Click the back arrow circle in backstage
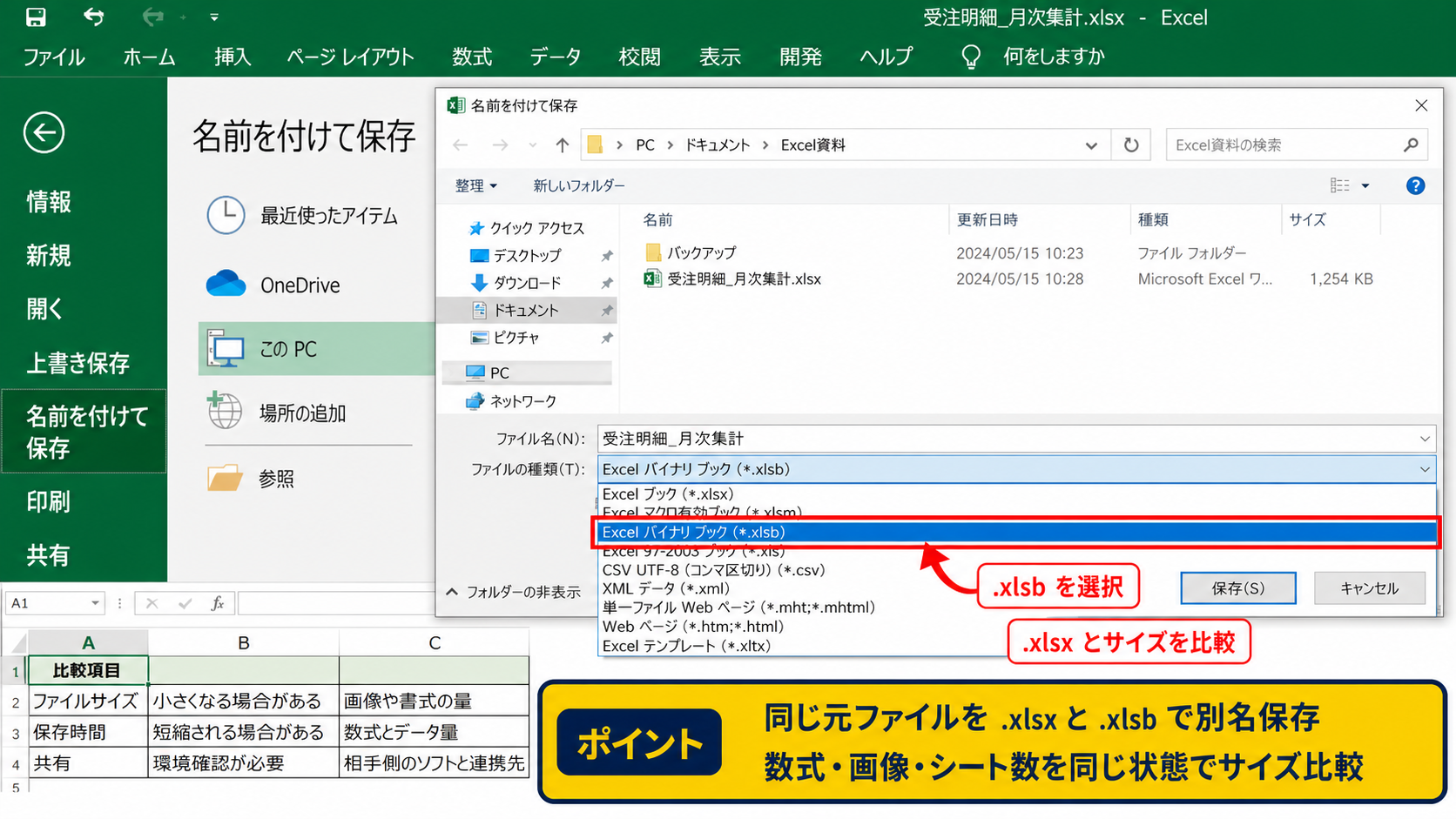Image resolution: width=1456 pixels, height=819 pixels. 44,133
